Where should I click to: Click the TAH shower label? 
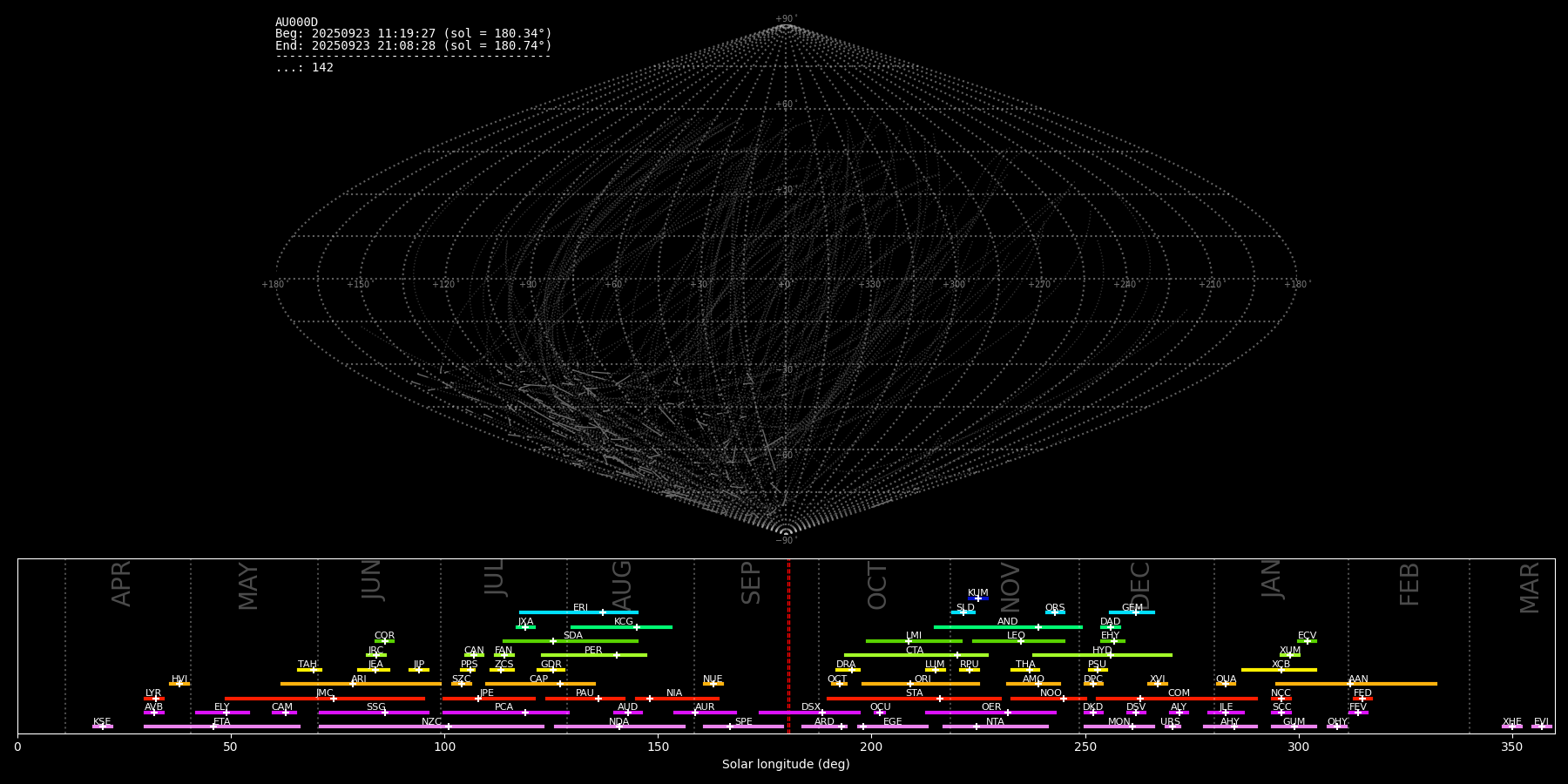pos(308,665)
